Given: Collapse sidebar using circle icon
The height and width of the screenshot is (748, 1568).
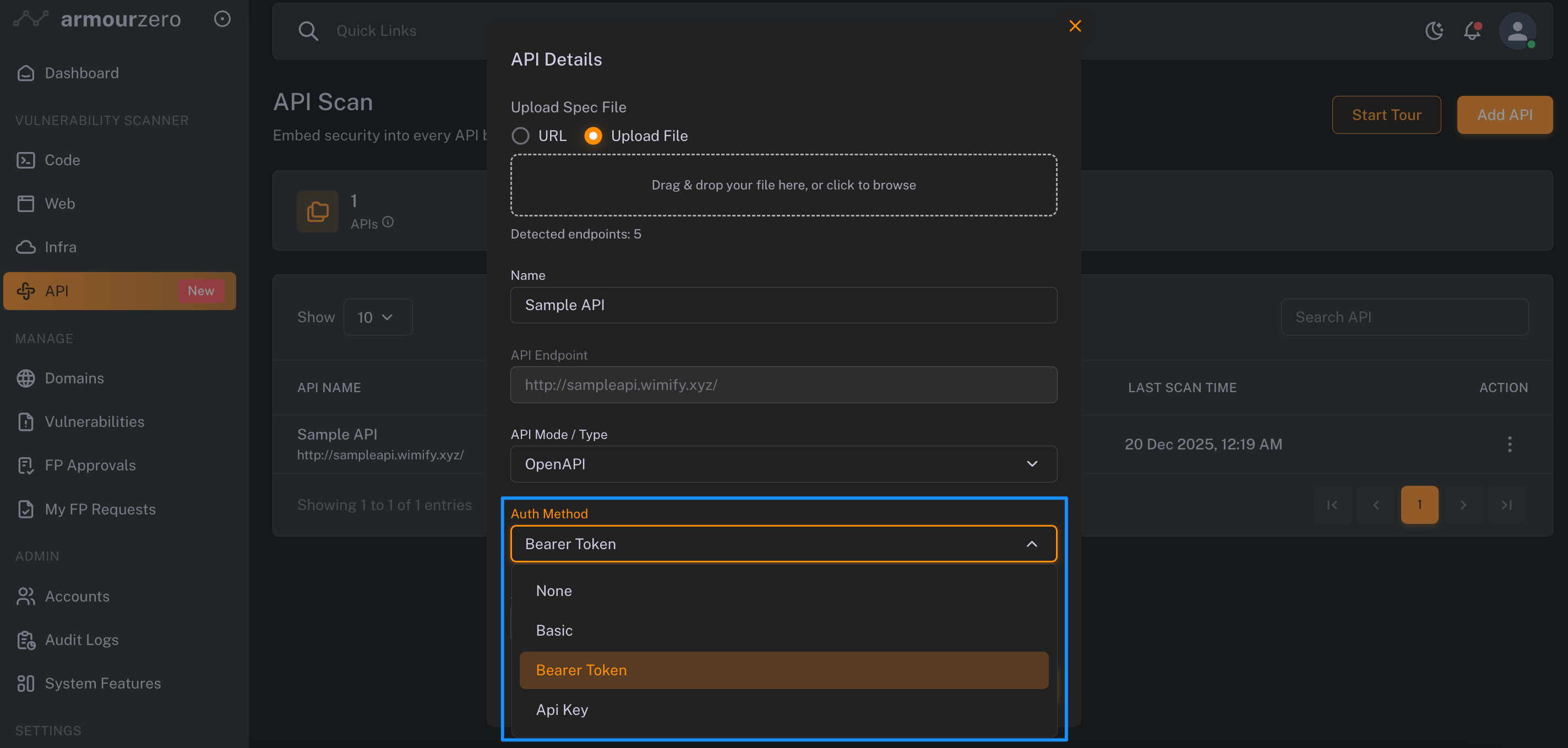Looking at the screenshot, I should click(x=222, y=19).
